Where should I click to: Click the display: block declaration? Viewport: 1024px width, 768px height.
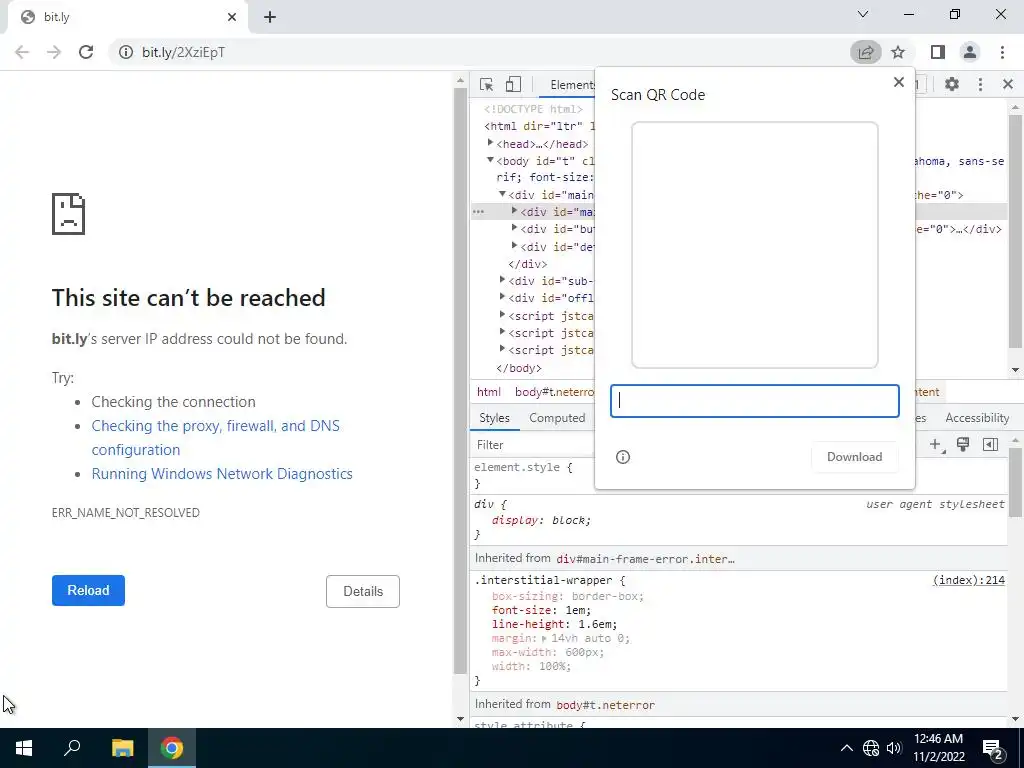pyautogui.click(x=541, y=520)
